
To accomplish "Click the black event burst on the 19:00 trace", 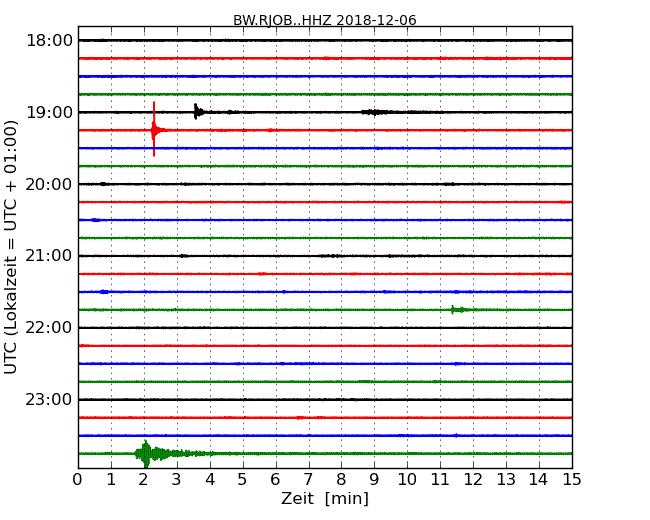I will pyautogui.click(x=199, y=112).
